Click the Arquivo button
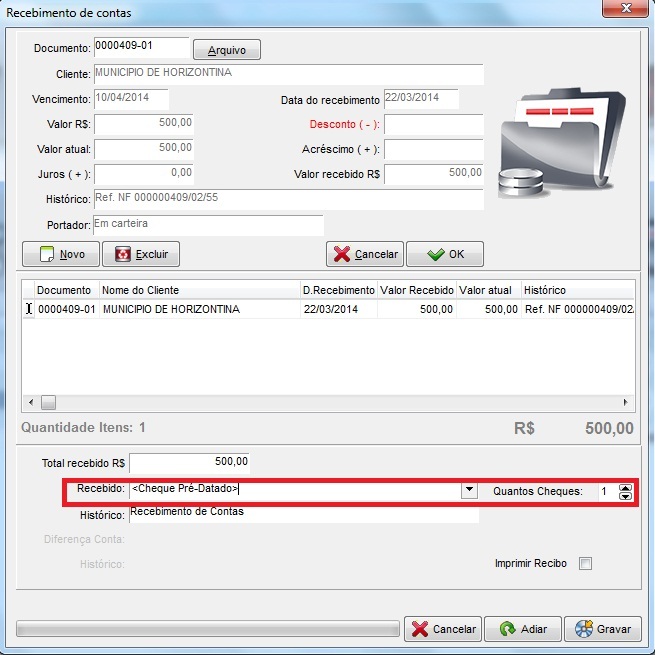The width and height of the screenshot is (655, 655). [x=226, y=49]
